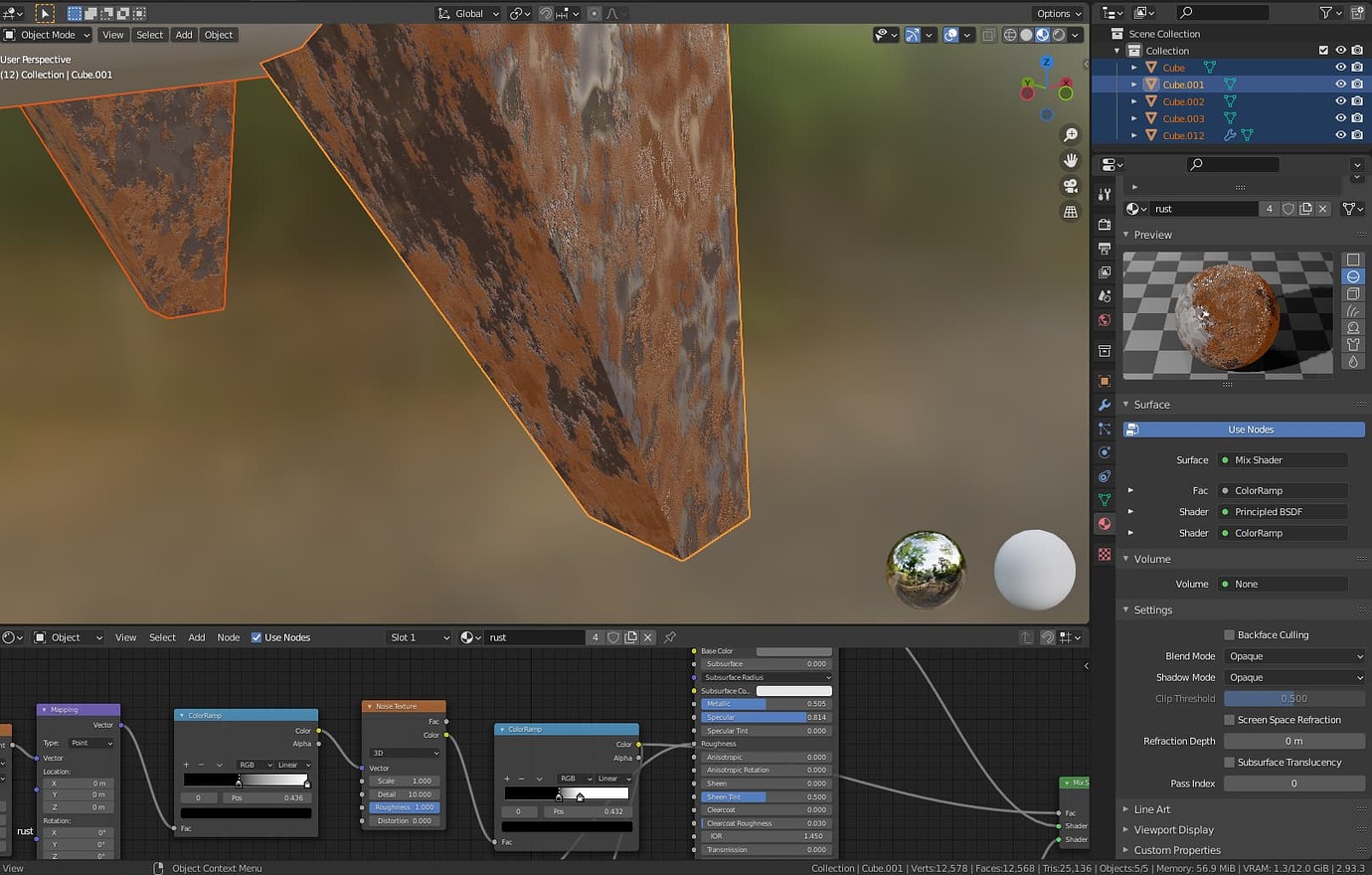Expand Cube.003 in the outliner
Viewport: 1372px width, 875px height.
tap(1134, 118)
